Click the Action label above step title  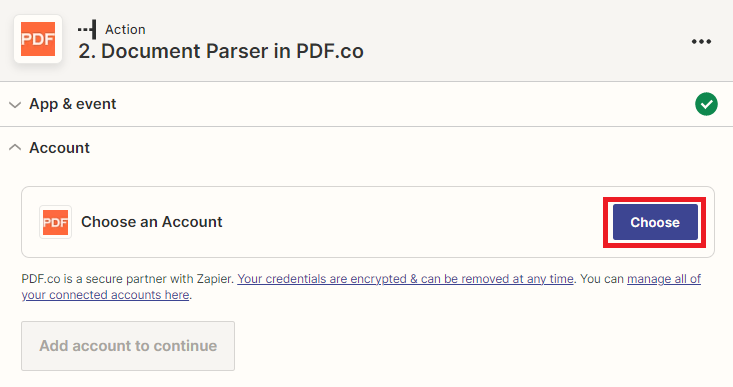tap(125, 29)
